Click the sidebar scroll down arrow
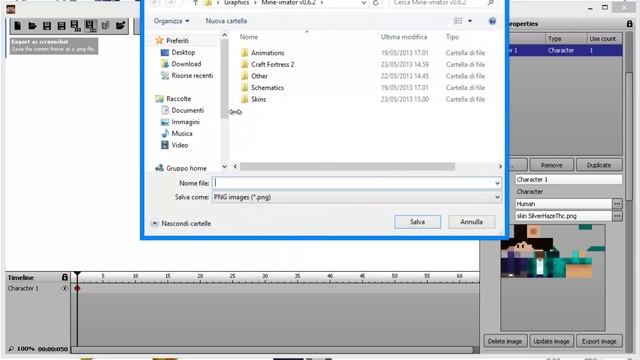The height and width of the screenshot is (360, 640). 224,166
